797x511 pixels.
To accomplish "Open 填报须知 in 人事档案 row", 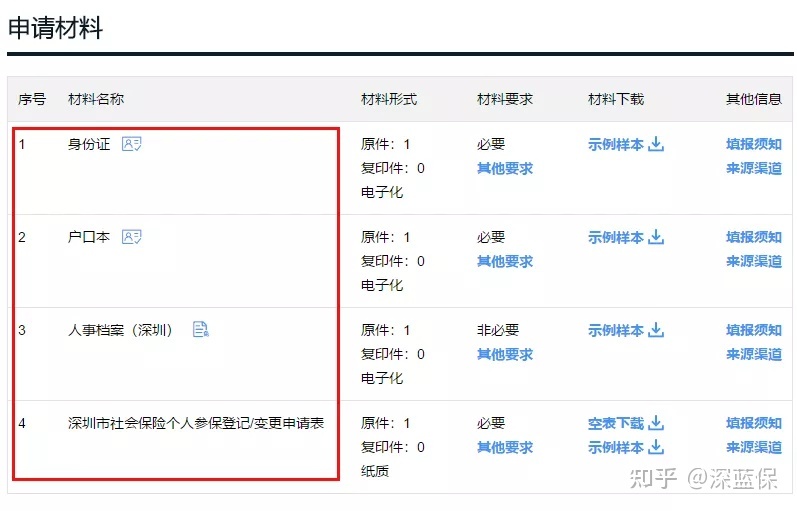I will click(754, 330).
